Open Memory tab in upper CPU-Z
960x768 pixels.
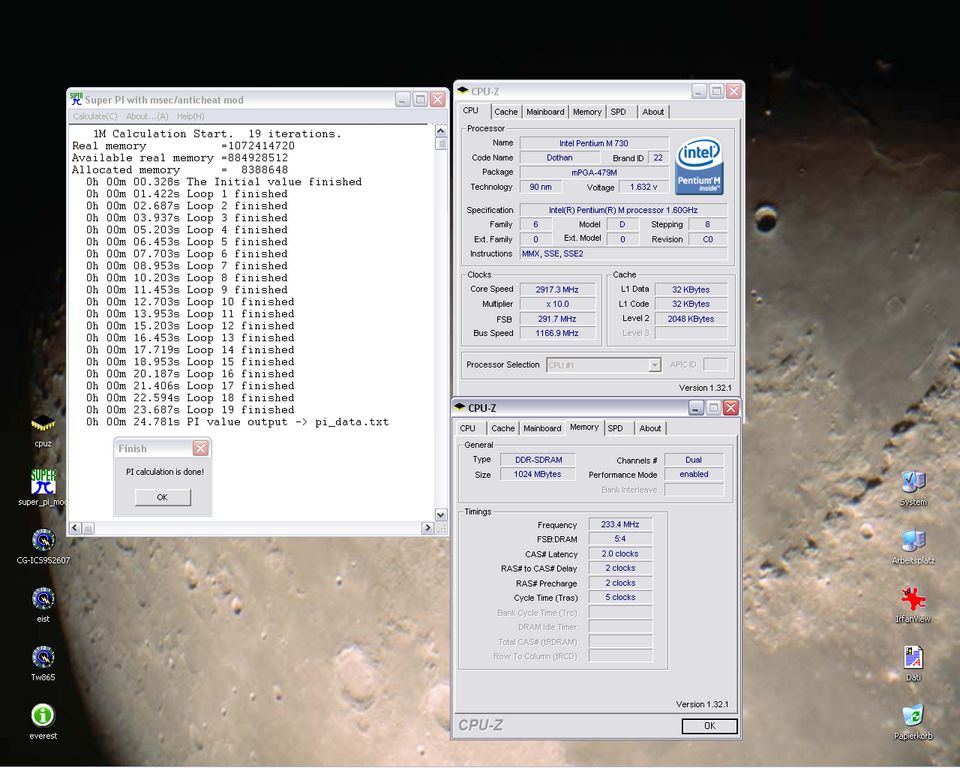(587, 112)
